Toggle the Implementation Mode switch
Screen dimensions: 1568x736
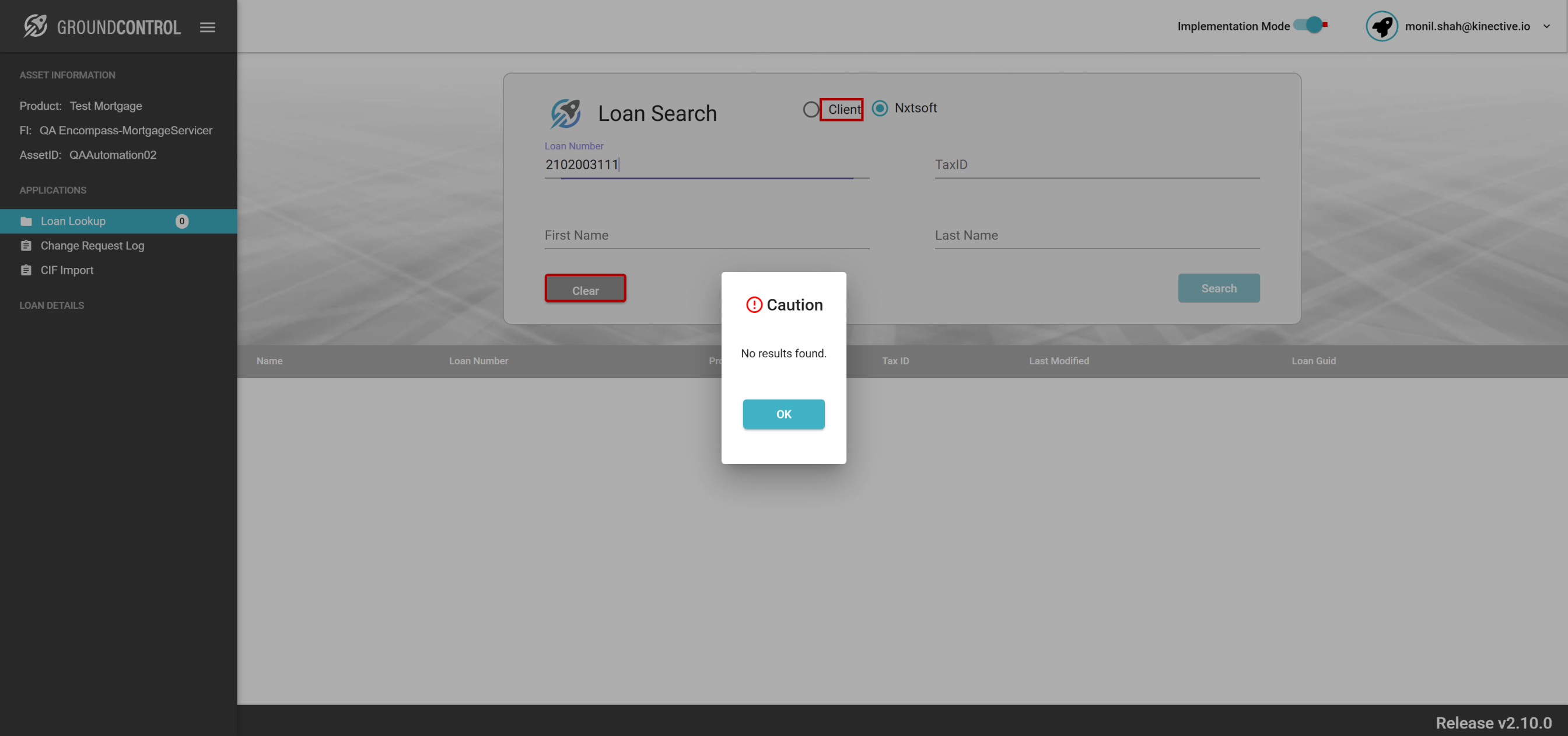1311,26
